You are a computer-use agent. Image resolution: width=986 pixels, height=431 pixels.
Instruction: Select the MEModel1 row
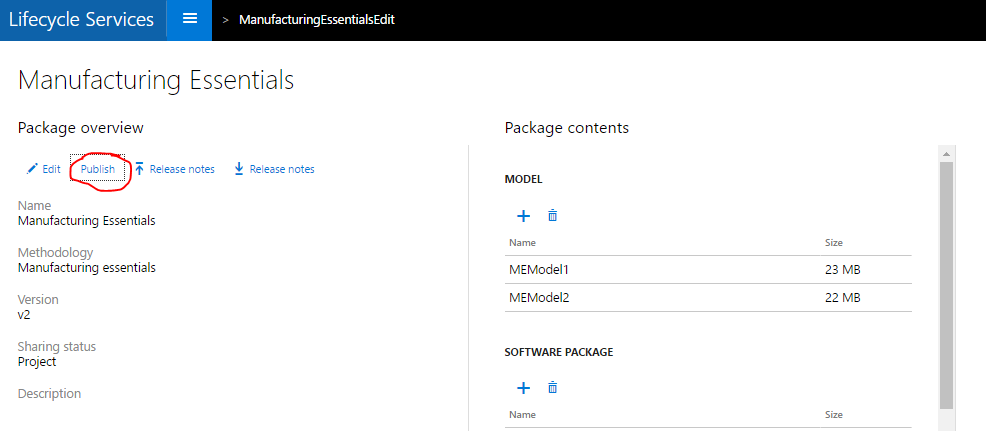click(x=539, y=270)
